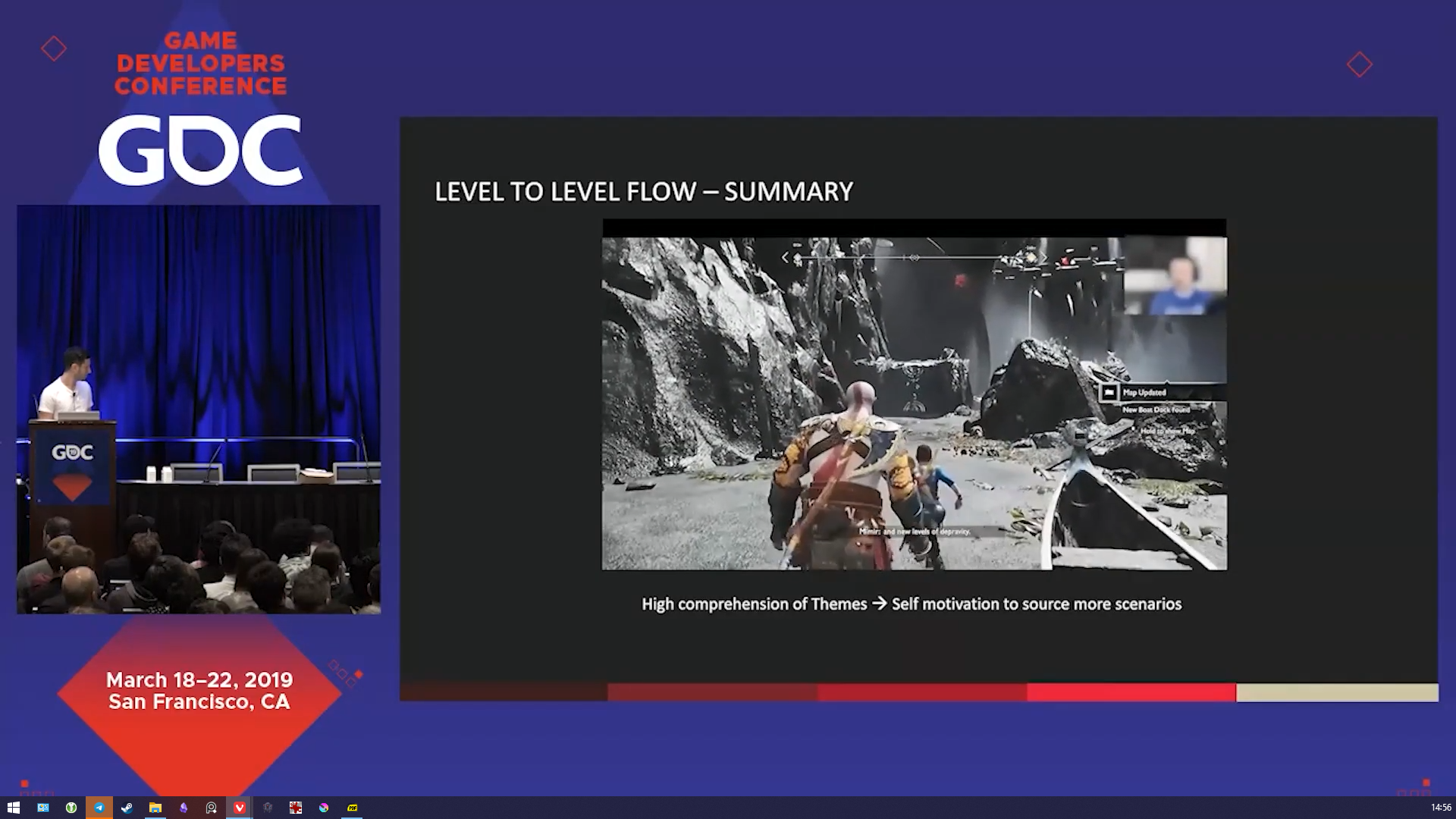Open the Telegram taskbar app
This screenshot has width=1456, height=819.
click(99, 808)
